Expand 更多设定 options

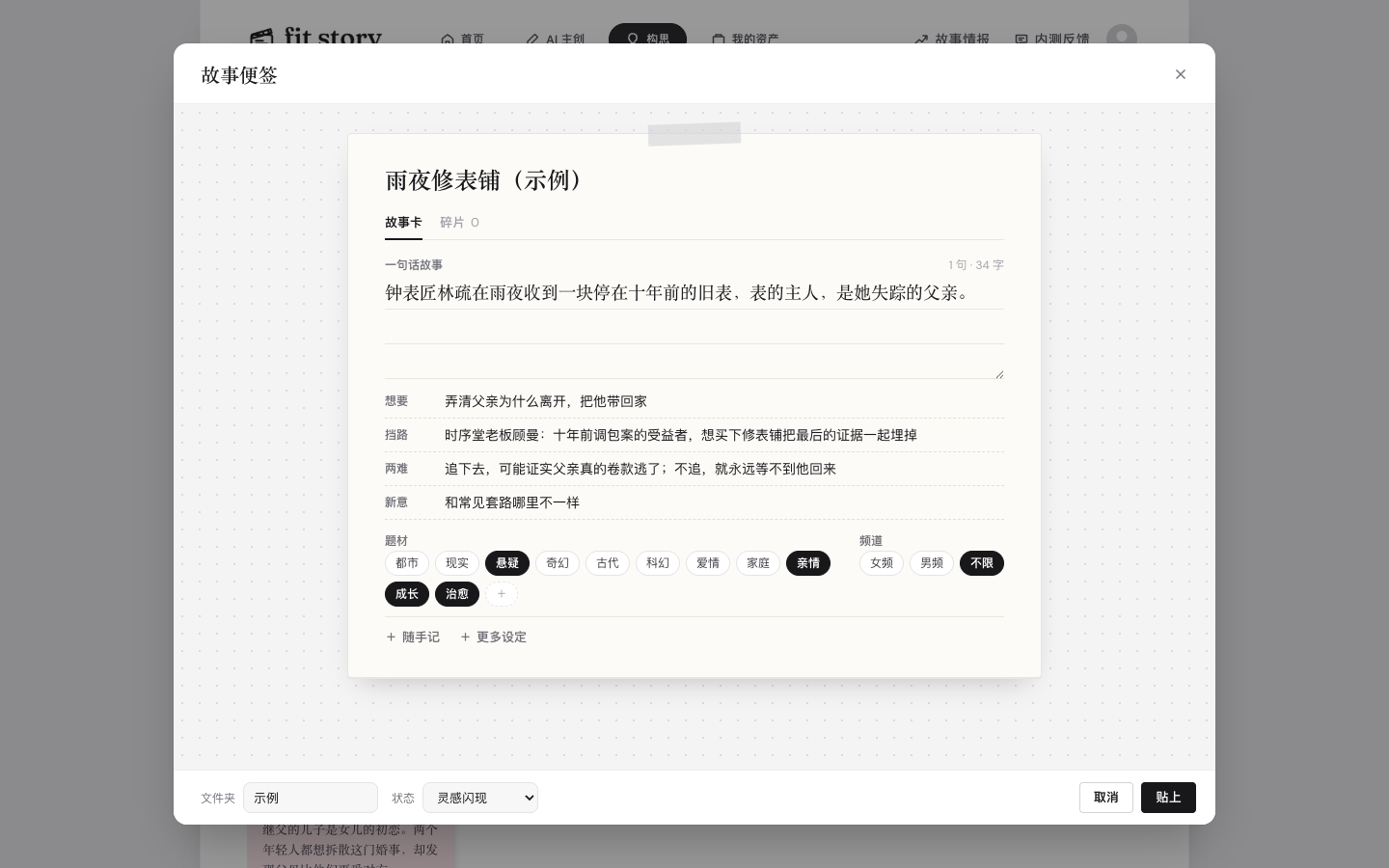pyautogui.click(x=493, y=637)
